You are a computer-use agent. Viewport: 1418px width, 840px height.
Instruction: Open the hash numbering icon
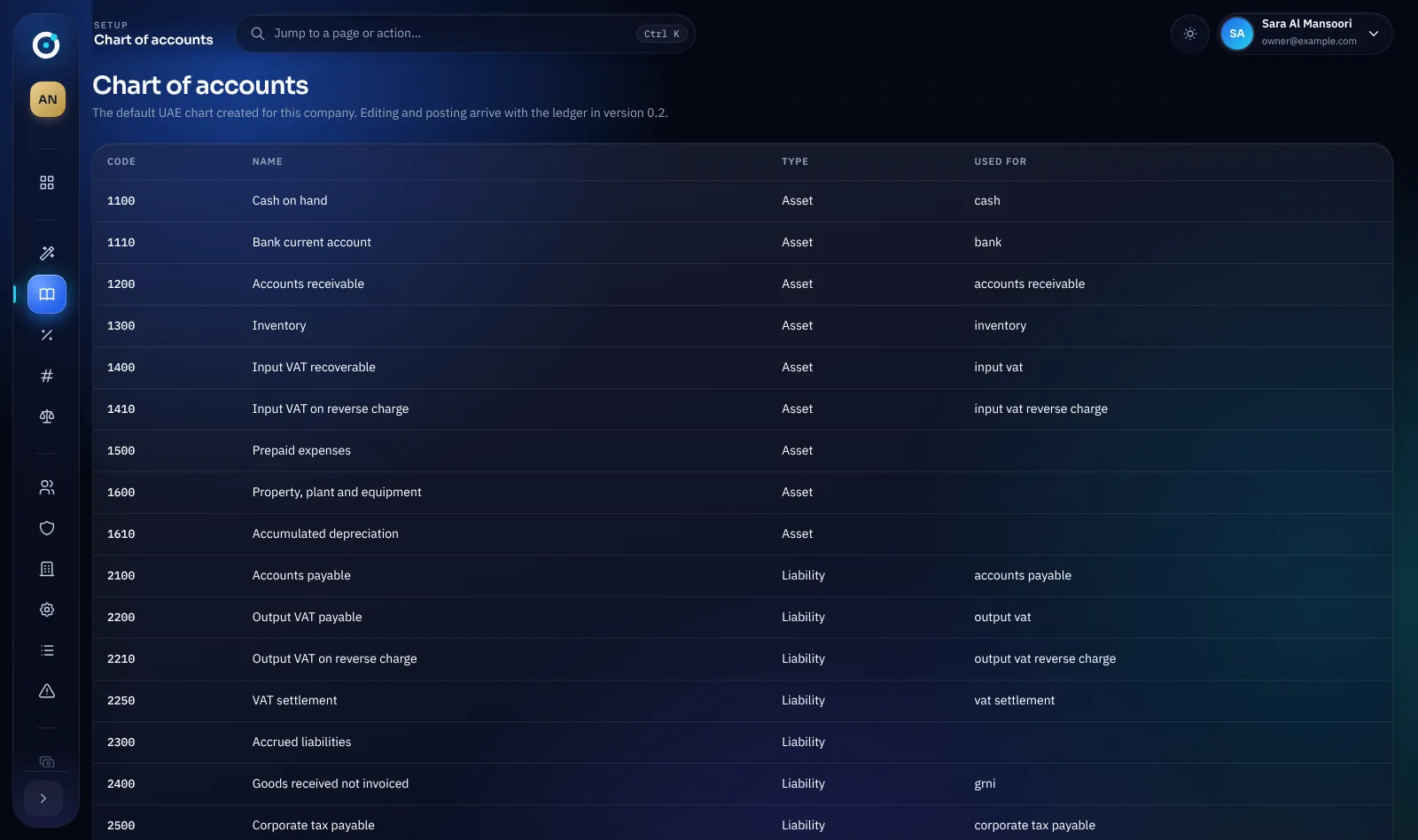tap(47, 376)
